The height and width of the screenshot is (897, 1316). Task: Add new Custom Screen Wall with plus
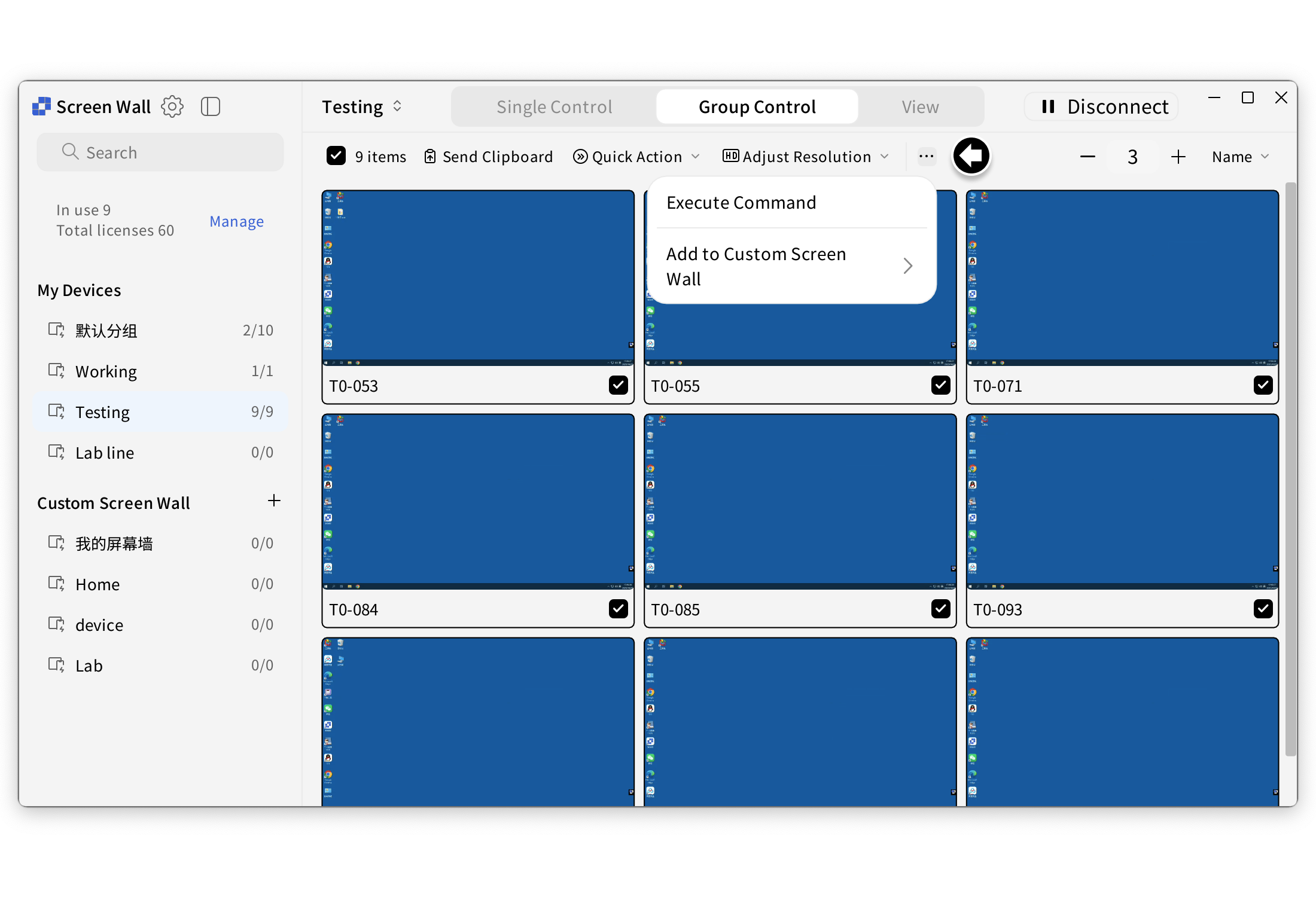274,501
